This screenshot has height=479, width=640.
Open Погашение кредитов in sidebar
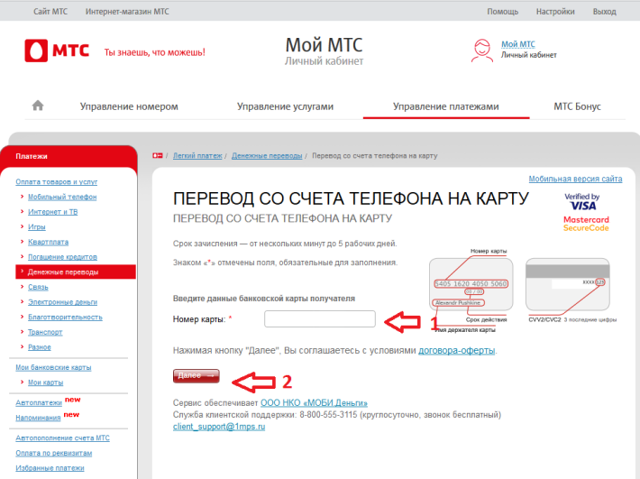[x=62, y=257]
